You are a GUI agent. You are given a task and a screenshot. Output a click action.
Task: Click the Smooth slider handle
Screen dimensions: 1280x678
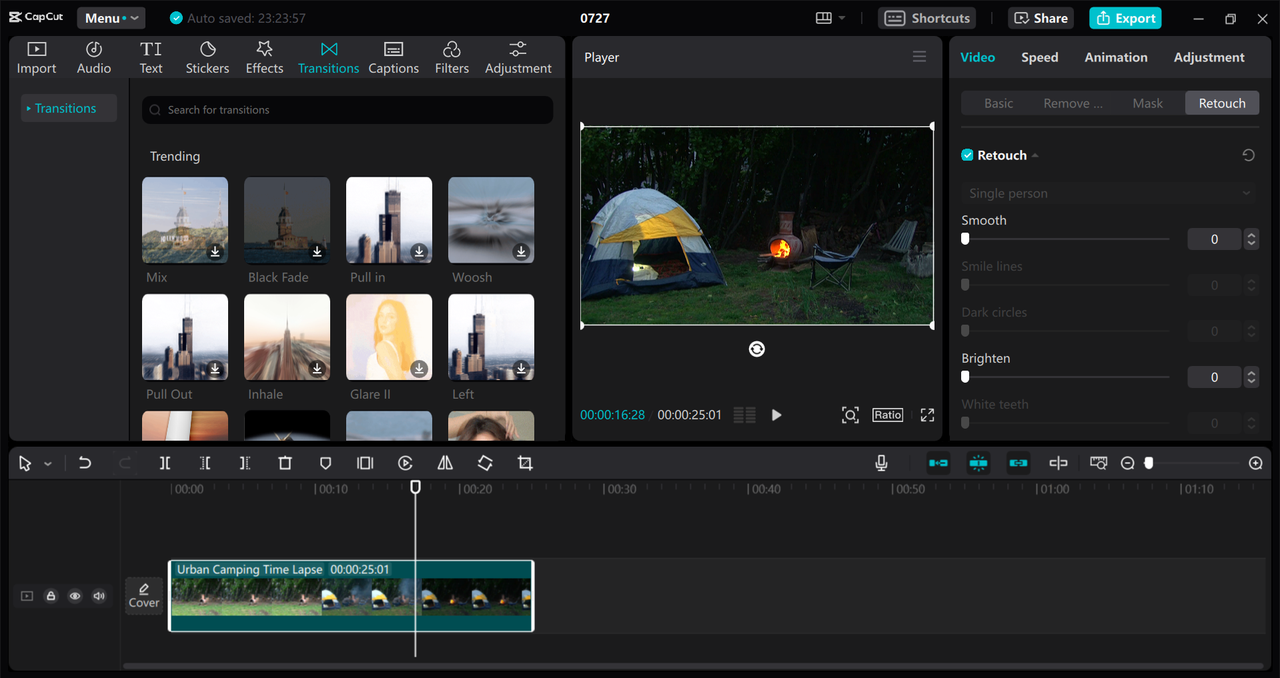(x=965, y=239)
